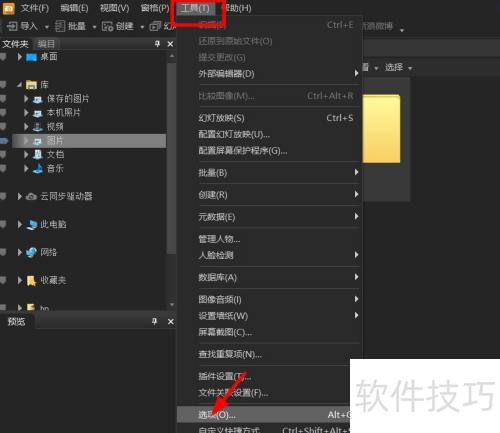The height and width of the screenshot is (433, 500).
Task: Expand the 桌面 tree node
Action: 20,57
